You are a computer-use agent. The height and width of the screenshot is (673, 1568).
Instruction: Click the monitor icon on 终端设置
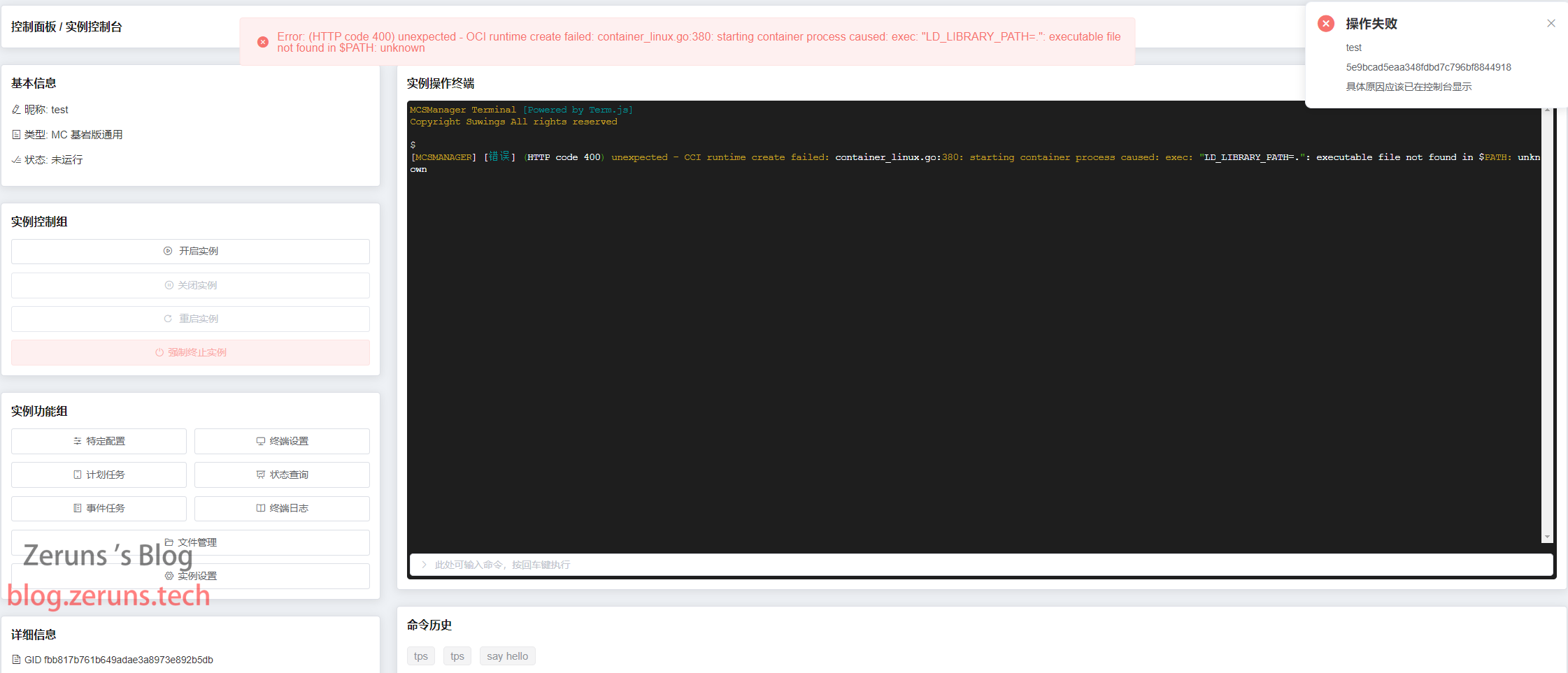260,441
